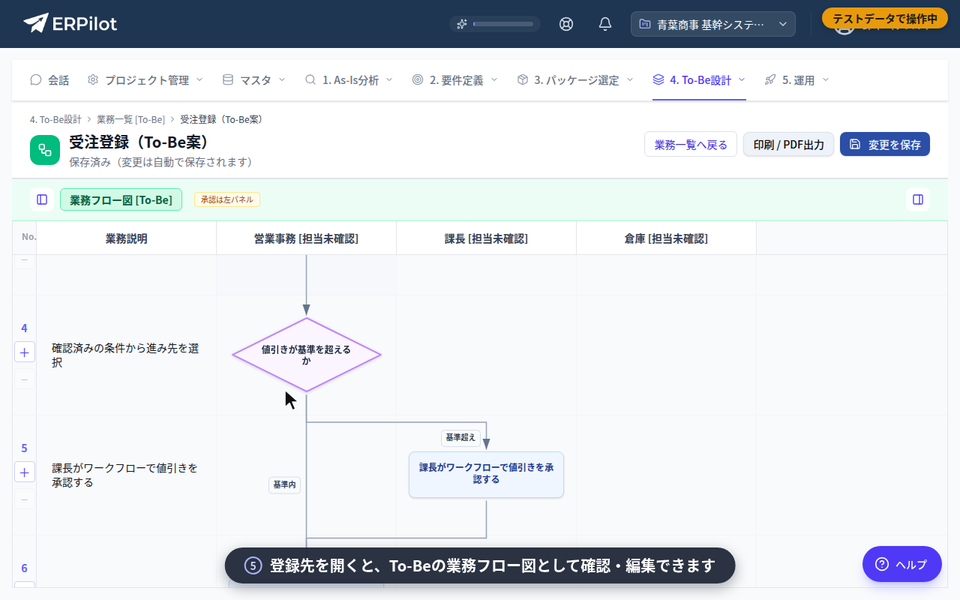Add a row after step 4
The image size is (960, 600).
click(x=24, y=353)
